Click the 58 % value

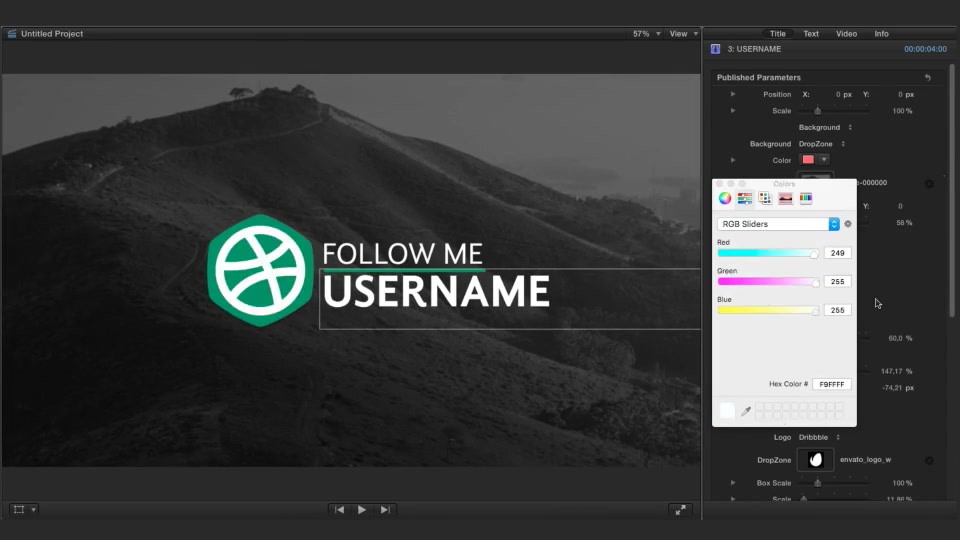(904, 223)
